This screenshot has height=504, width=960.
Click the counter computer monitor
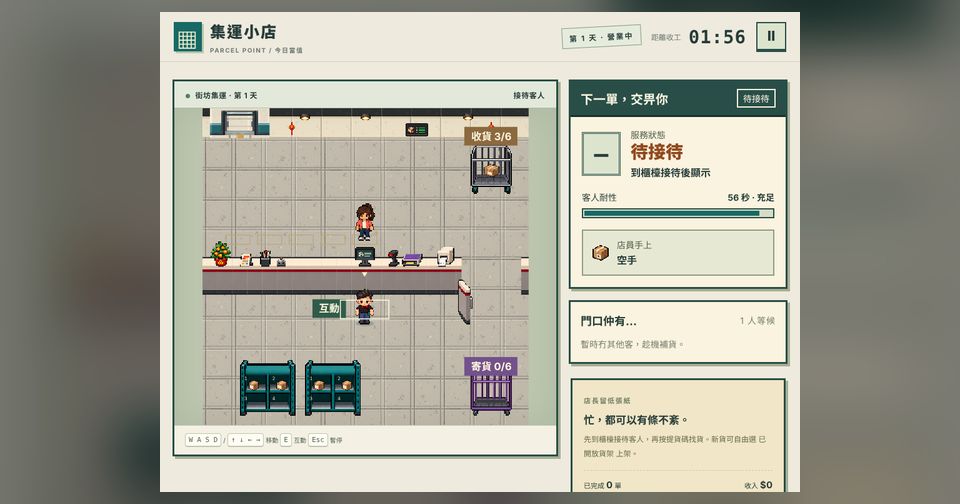(x=365, y=256)
